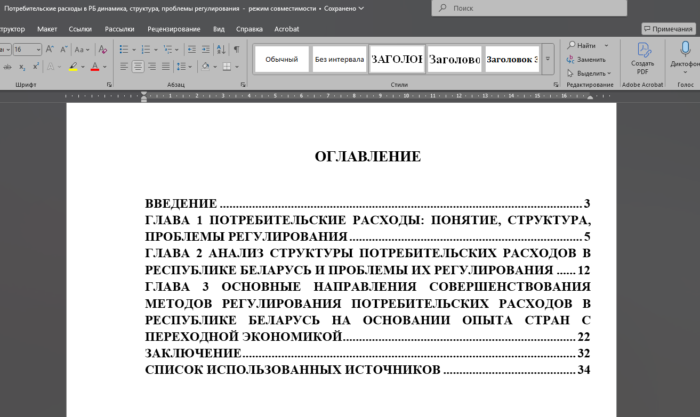
Task: Apply yellow text highlight color
Action: click(73, 67)
